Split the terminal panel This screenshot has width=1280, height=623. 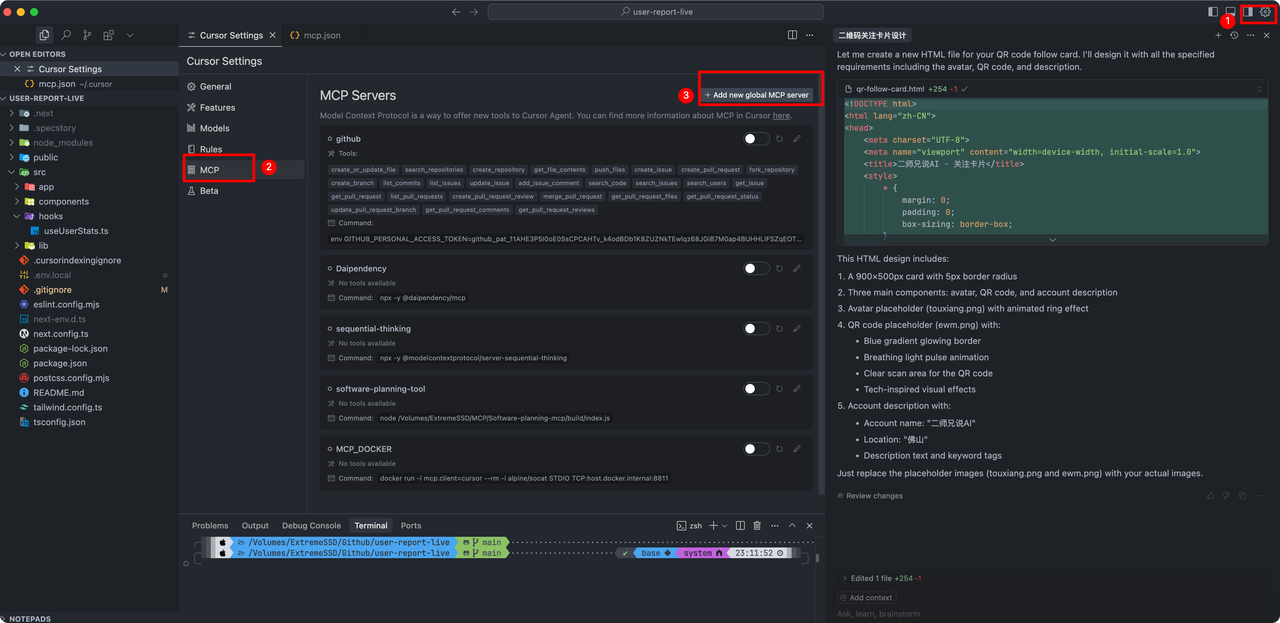tap(740, 525)
